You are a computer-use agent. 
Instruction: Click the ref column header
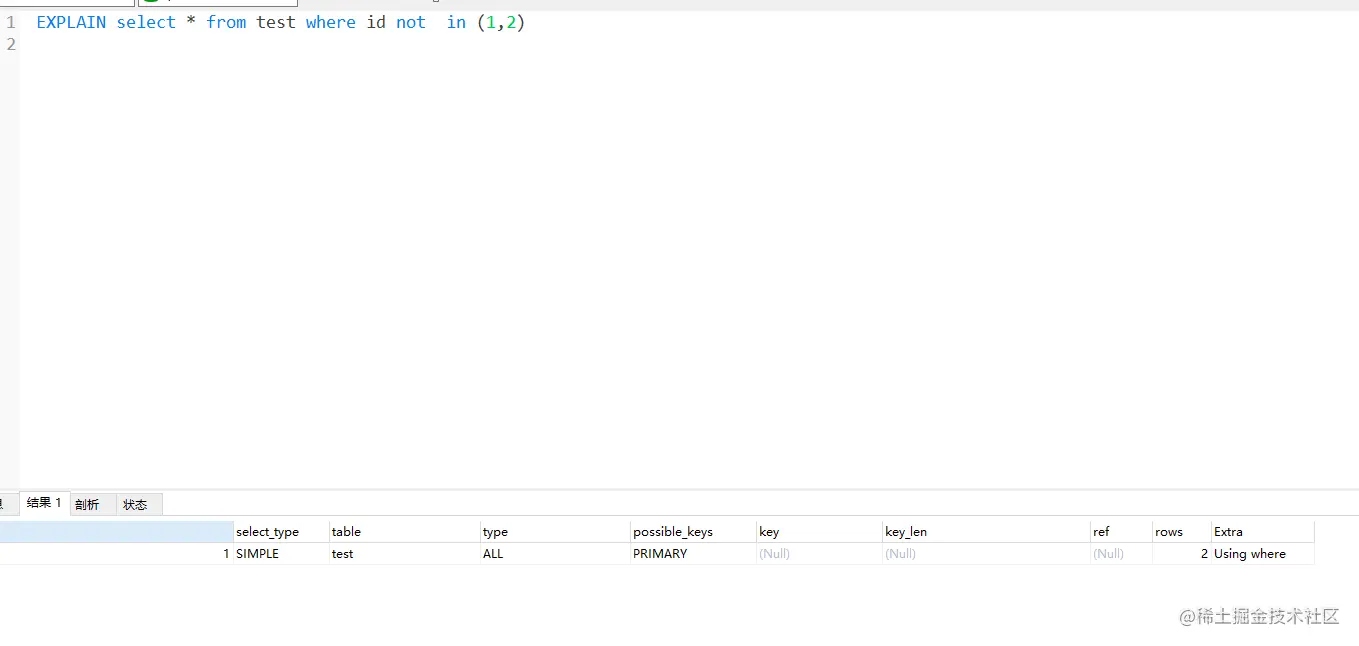[x=1121, y=532]
